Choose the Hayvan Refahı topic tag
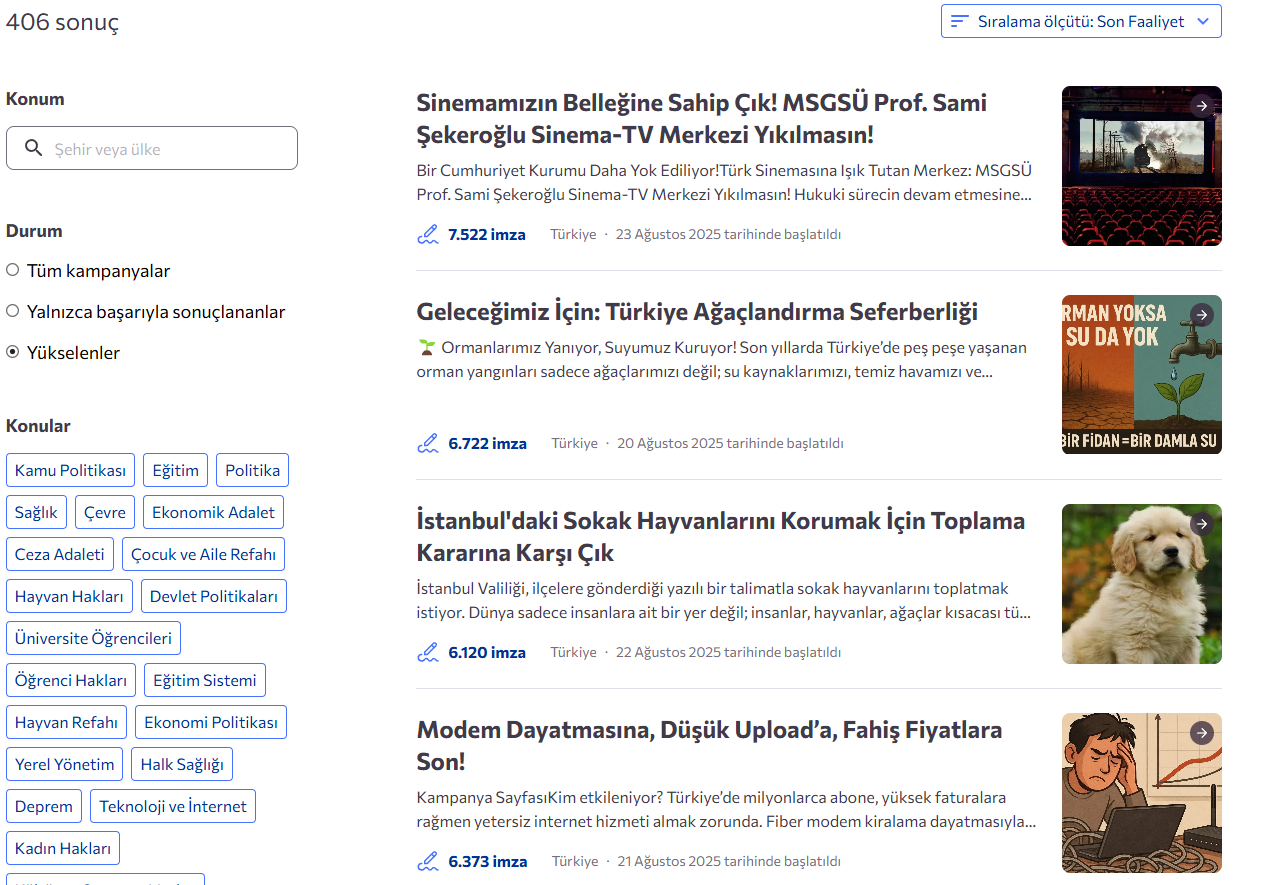Screen dimensions: 1264x885 click(x=67, y=722)
